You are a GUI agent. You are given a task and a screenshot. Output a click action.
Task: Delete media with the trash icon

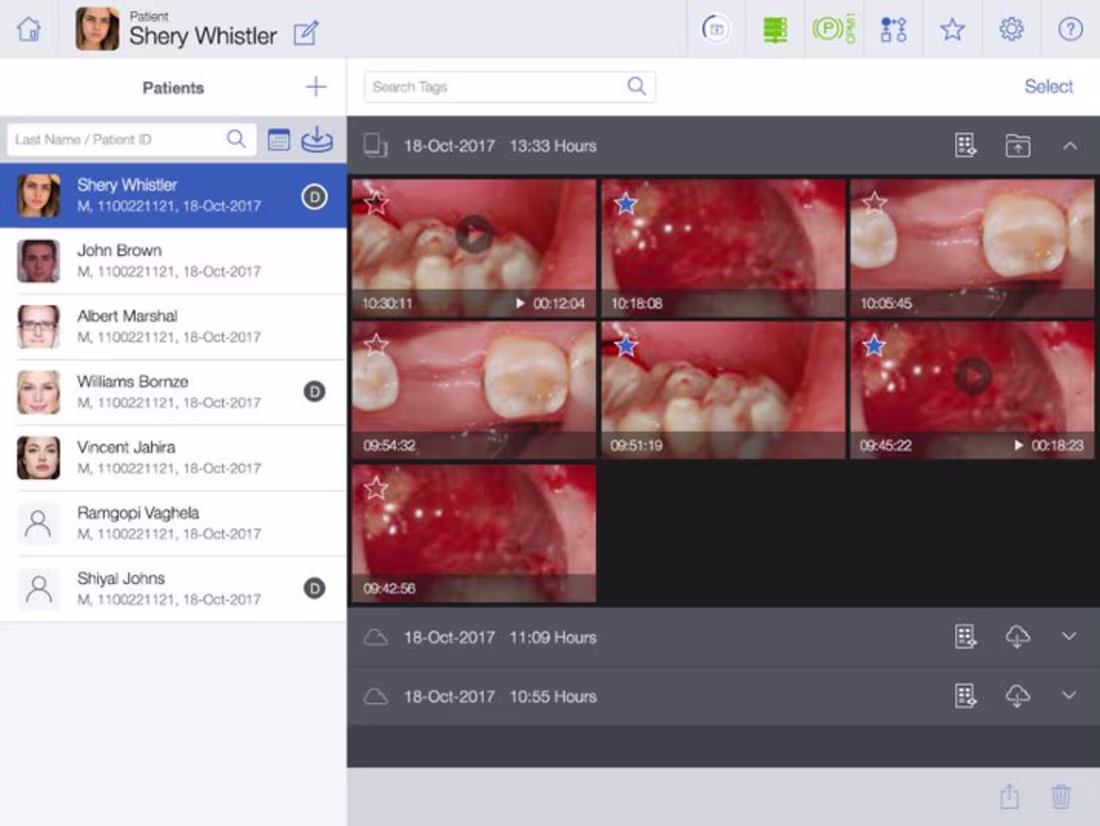point(1062,796)
